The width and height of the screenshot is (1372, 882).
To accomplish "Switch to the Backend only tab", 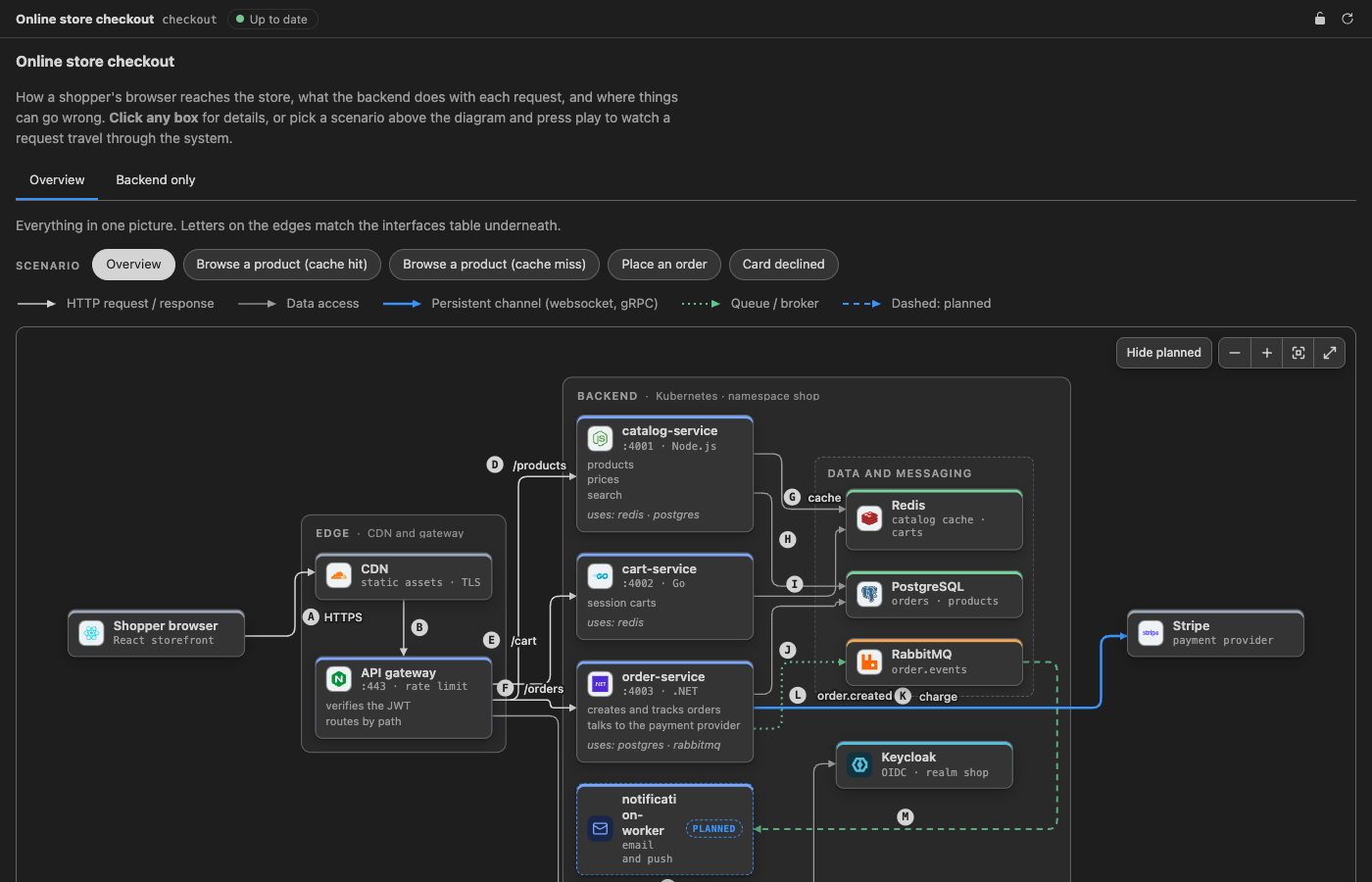I will 156,180.
